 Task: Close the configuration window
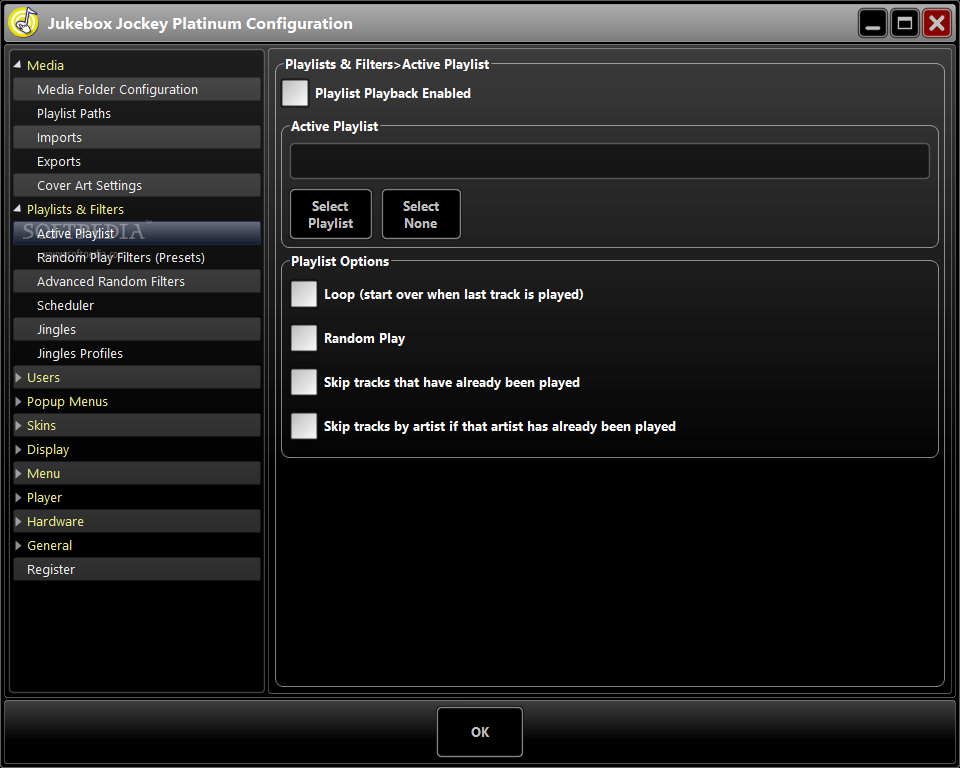[937, 23]
